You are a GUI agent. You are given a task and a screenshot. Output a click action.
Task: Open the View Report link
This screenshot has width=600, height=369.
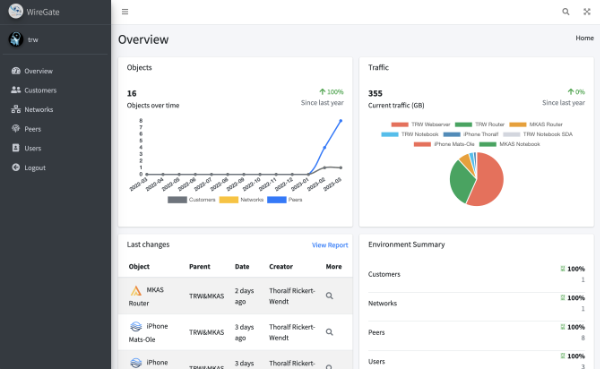[330, 245]
